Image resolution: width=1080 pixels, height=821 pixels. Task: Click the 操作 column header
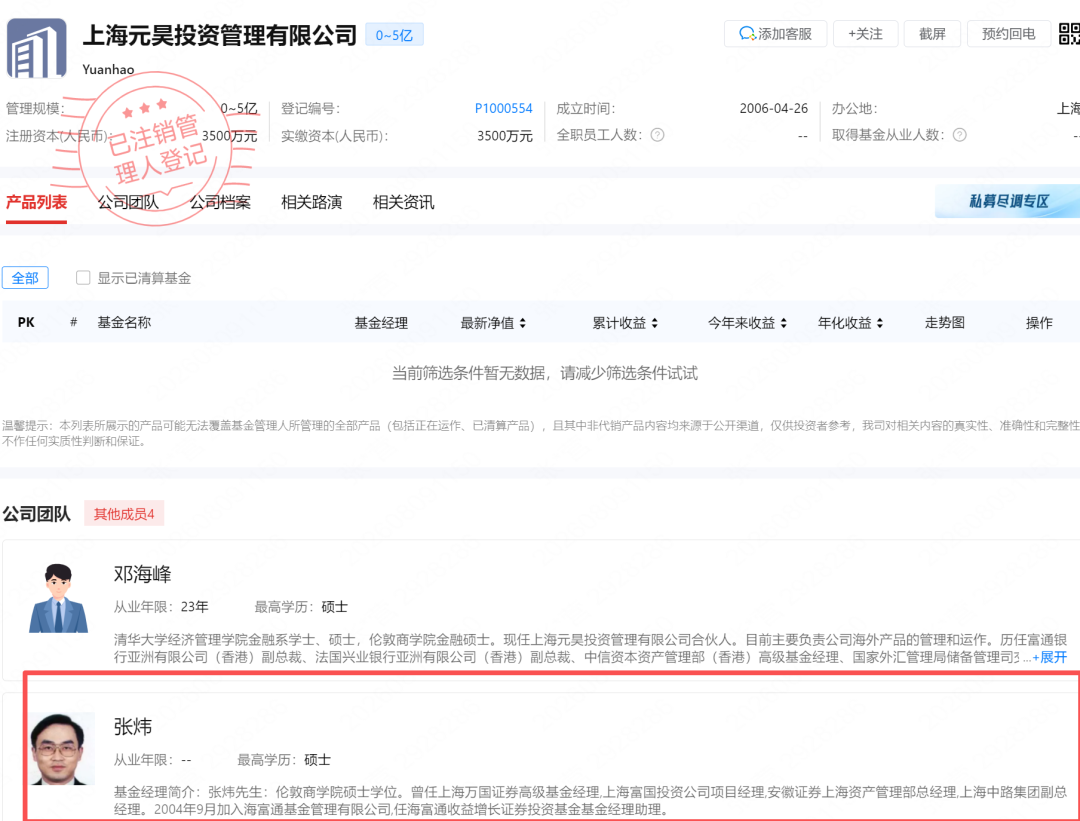point(1039,322)
